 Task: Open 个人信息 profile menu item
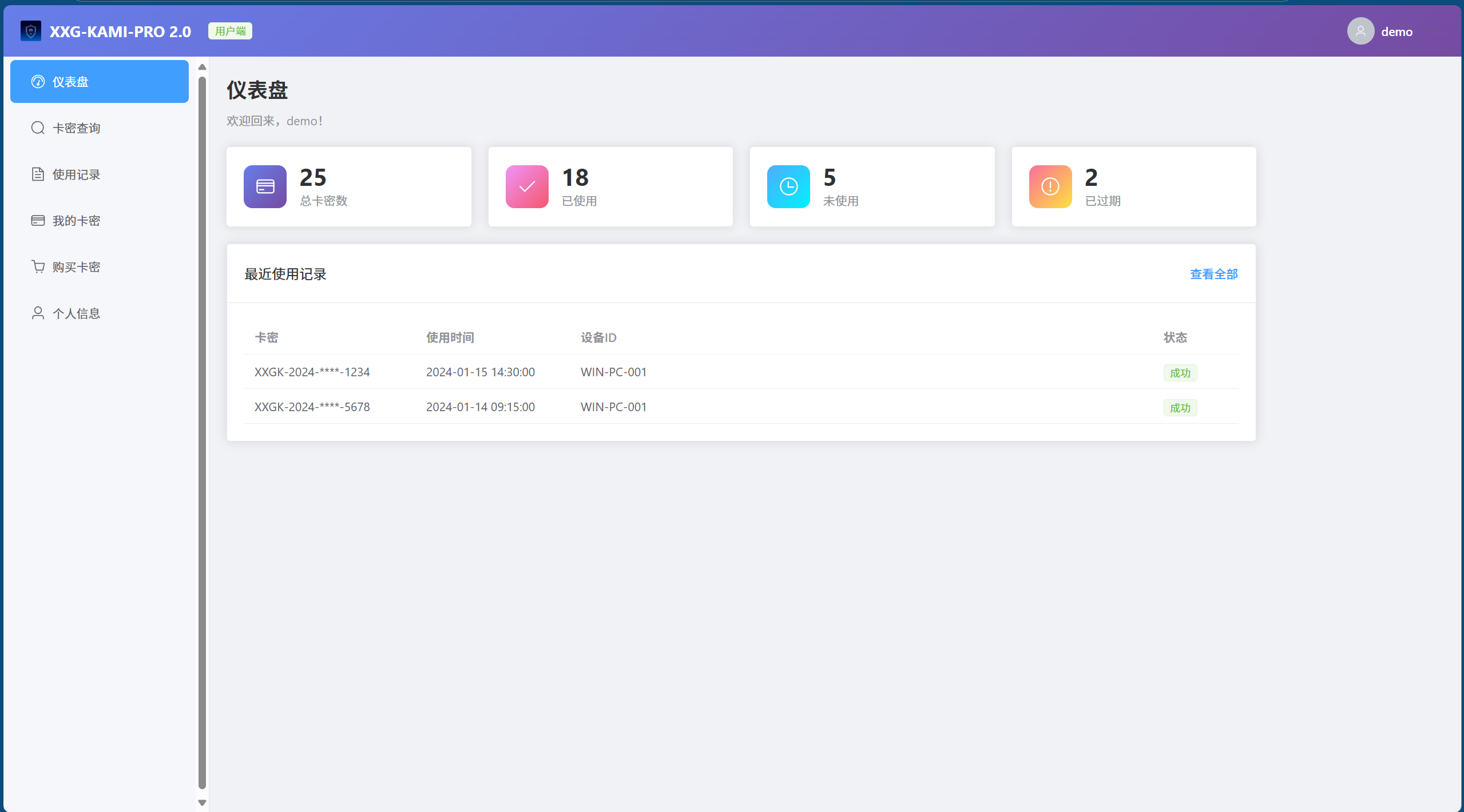[x=76, y=313]
